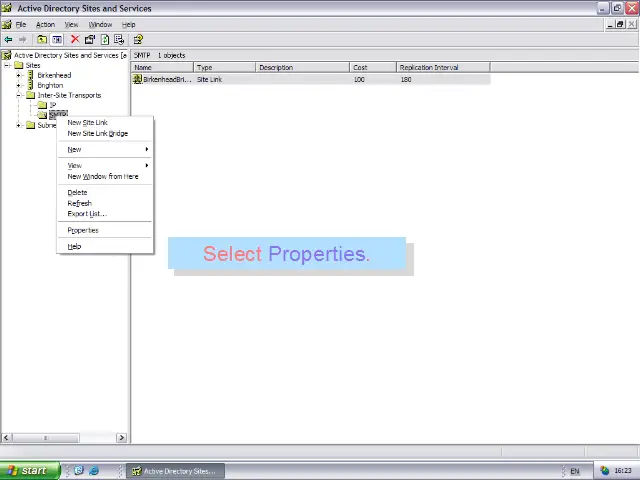Click the Forward arrow toolbar icon
Image resolution: width=640 pixels, height=480 pixels.
tap(22, 40)
